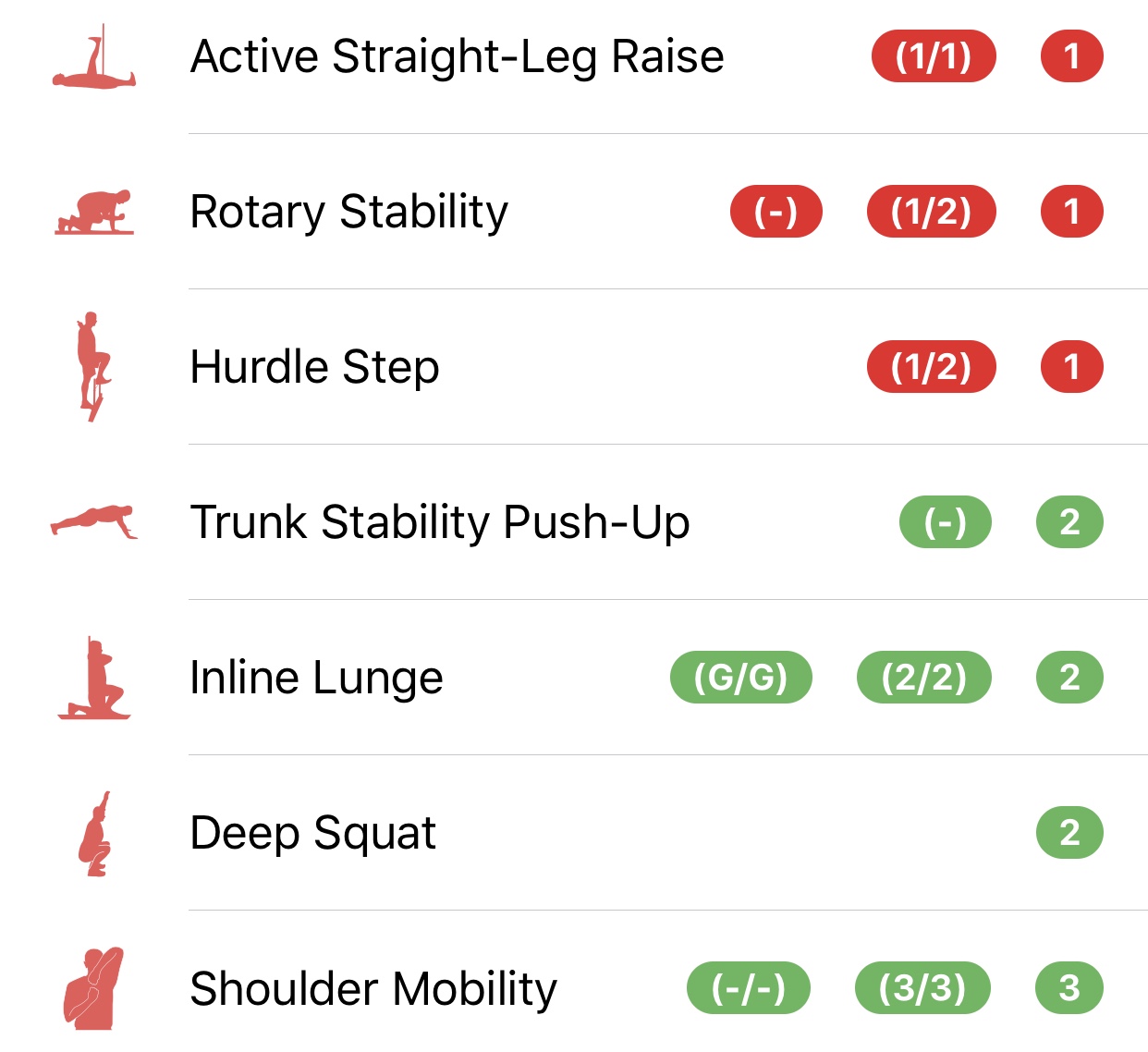Open the Rotary Stability test entry

pyautogui.click(x=348, y=212)
